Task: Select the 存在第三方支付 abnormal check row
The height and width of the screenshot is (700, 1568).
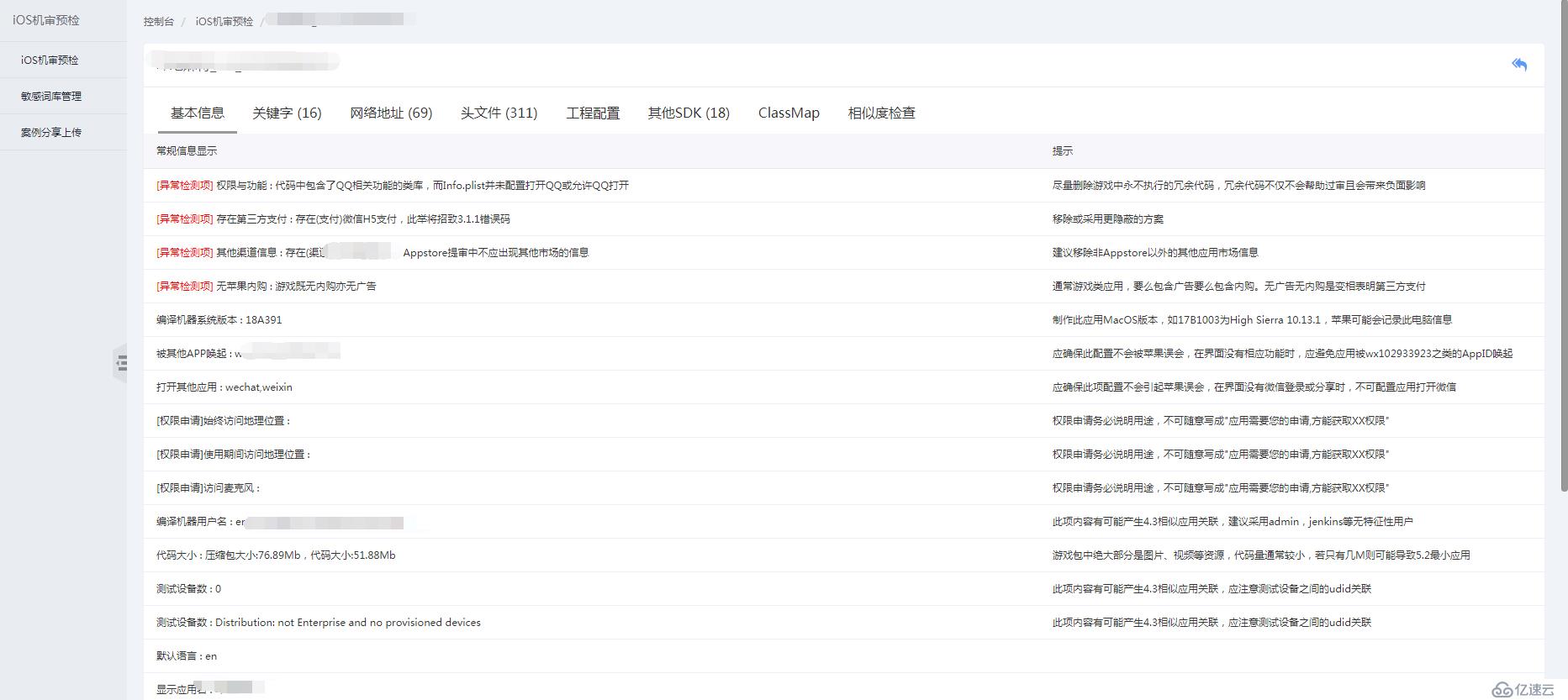Action: coord(844,219)
